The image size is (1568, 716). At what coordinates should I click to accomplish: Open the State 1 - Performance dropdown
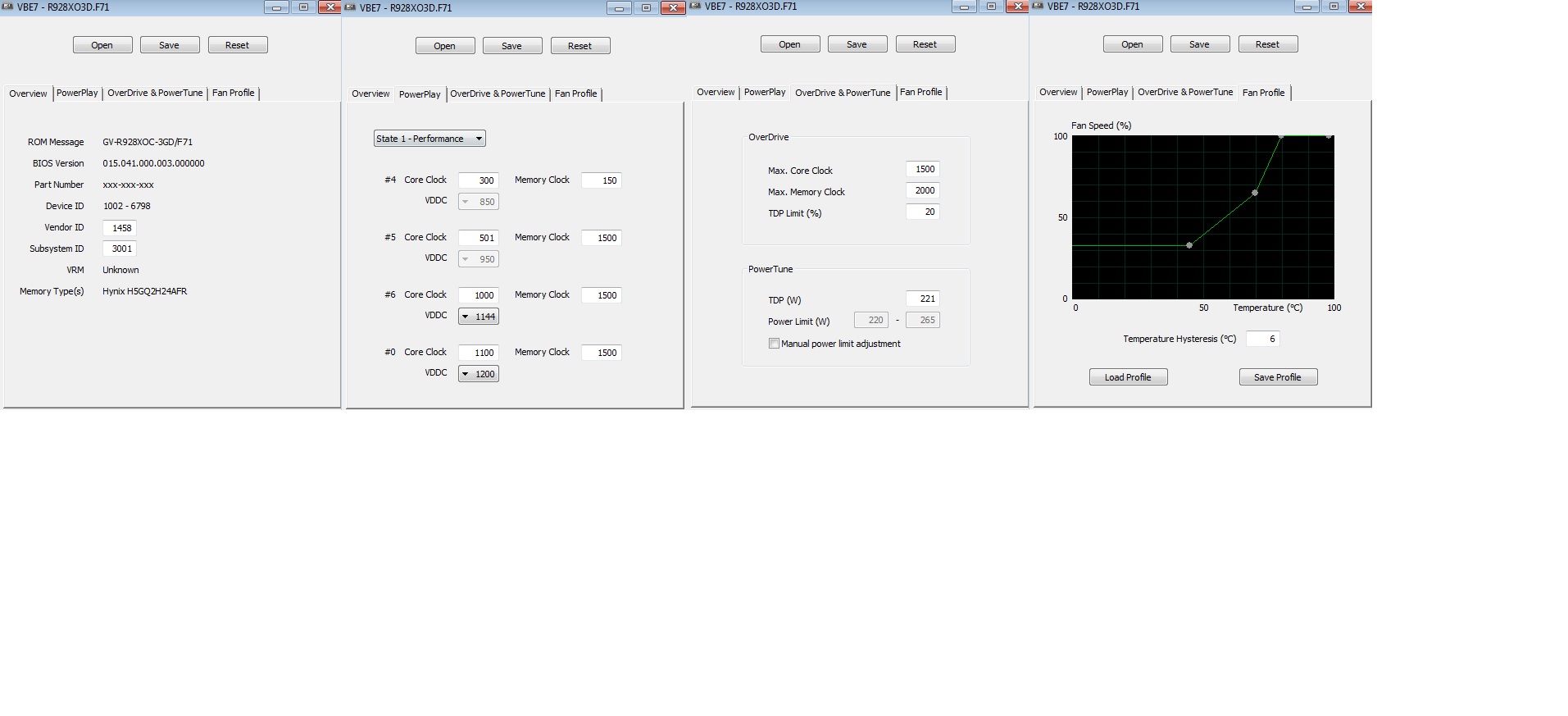coord(429,139)
